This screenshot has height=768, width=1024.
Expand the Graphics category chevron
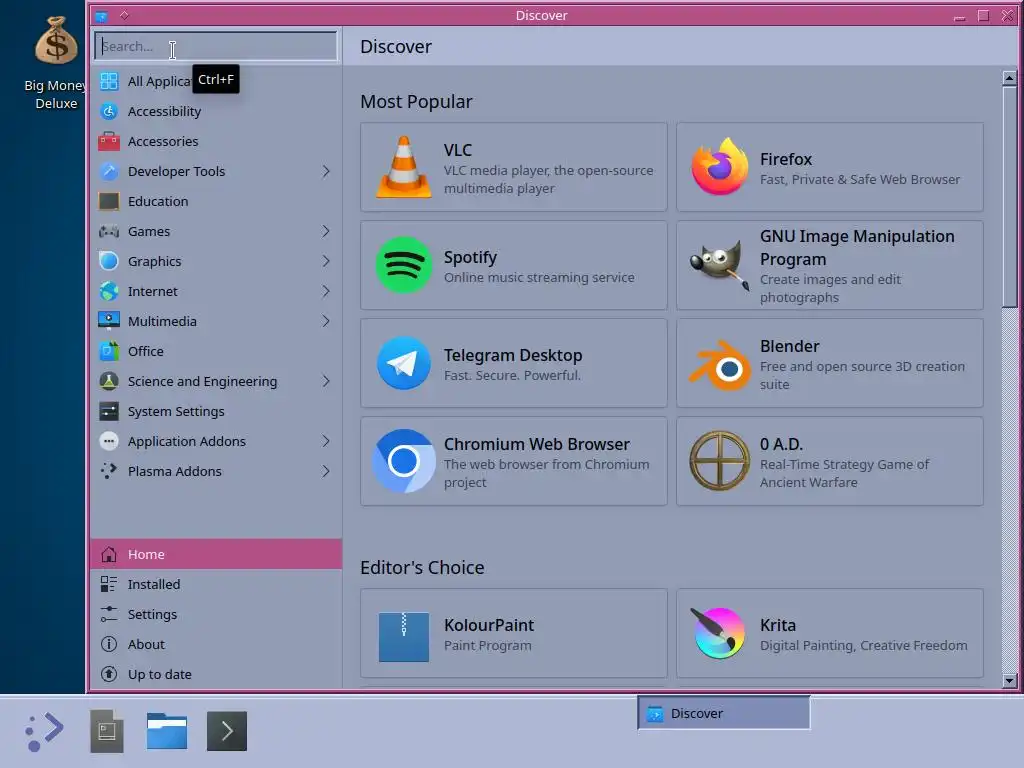326,261
